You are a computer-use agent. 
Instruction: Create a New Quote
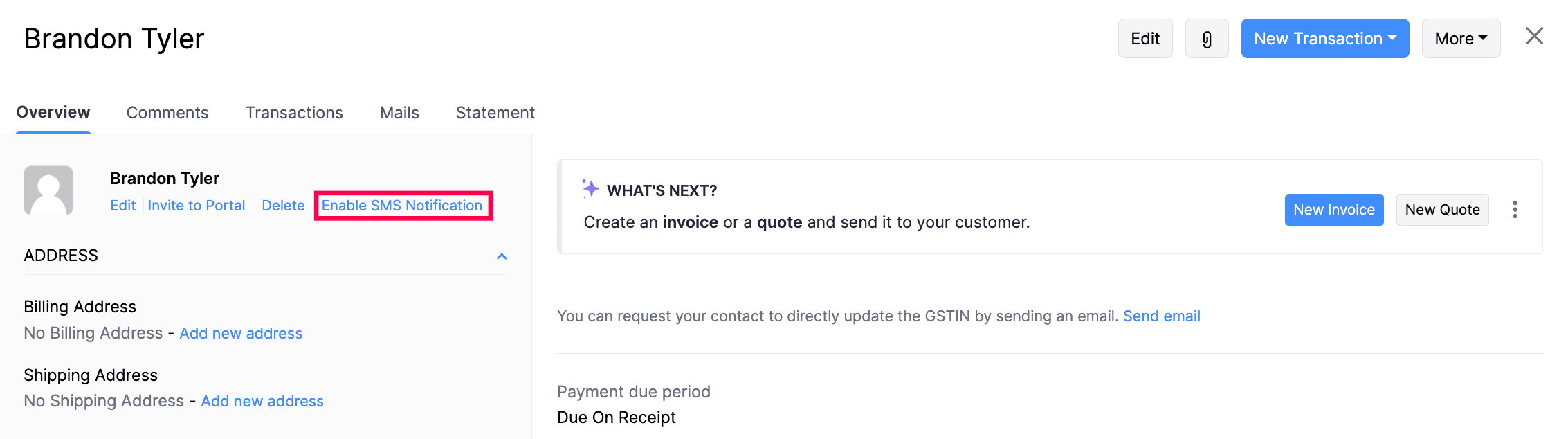[x=1442, y=209]
